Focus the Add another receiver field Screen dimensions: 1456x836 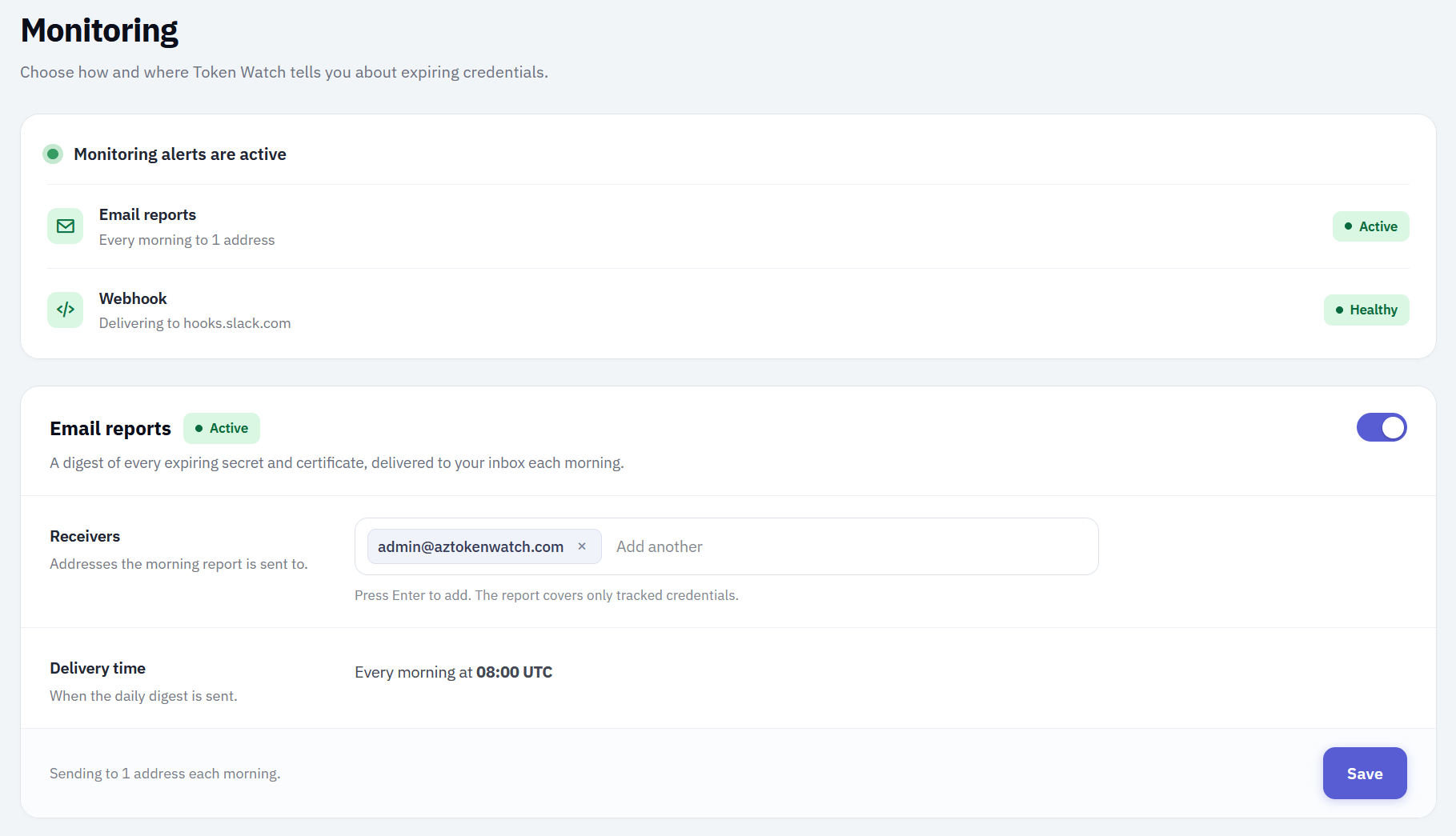click(x=850, y=546)
